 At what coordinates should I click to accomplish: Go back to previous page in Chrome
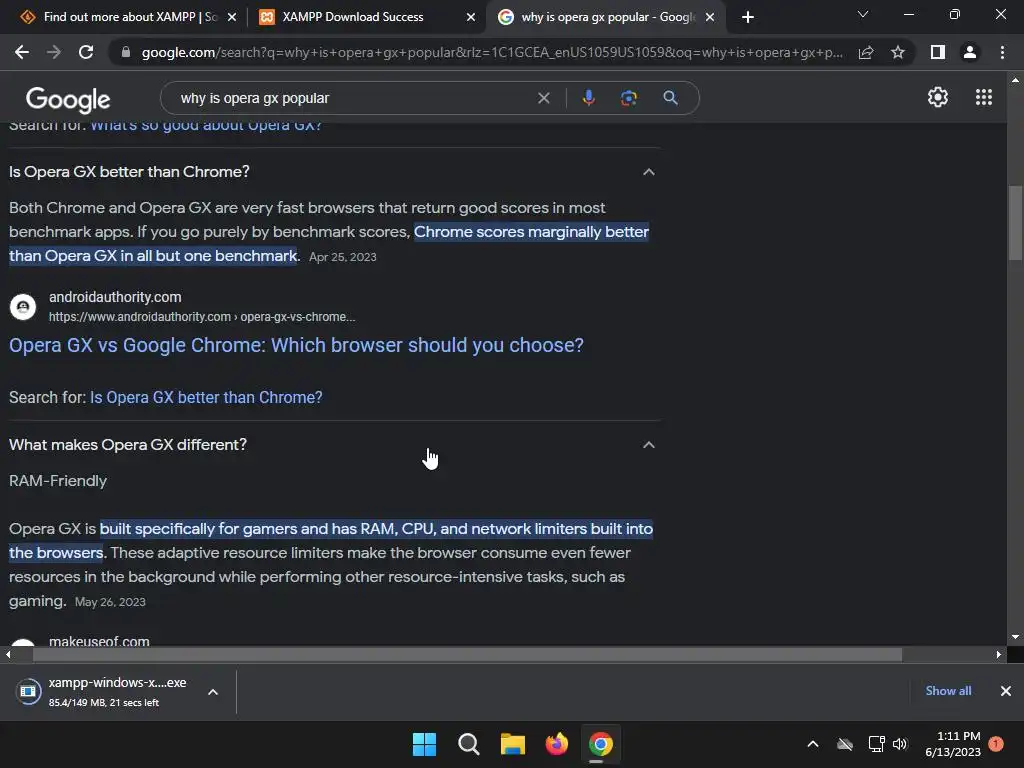(x=22, y=52)
